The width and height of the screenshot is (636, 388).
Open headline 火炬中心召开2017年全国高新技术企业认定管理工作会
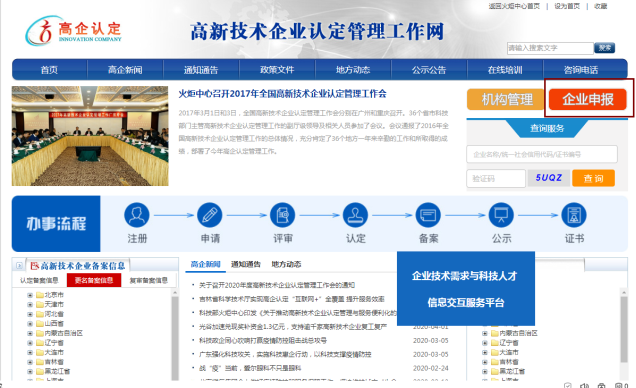click(x=282, y=94)
